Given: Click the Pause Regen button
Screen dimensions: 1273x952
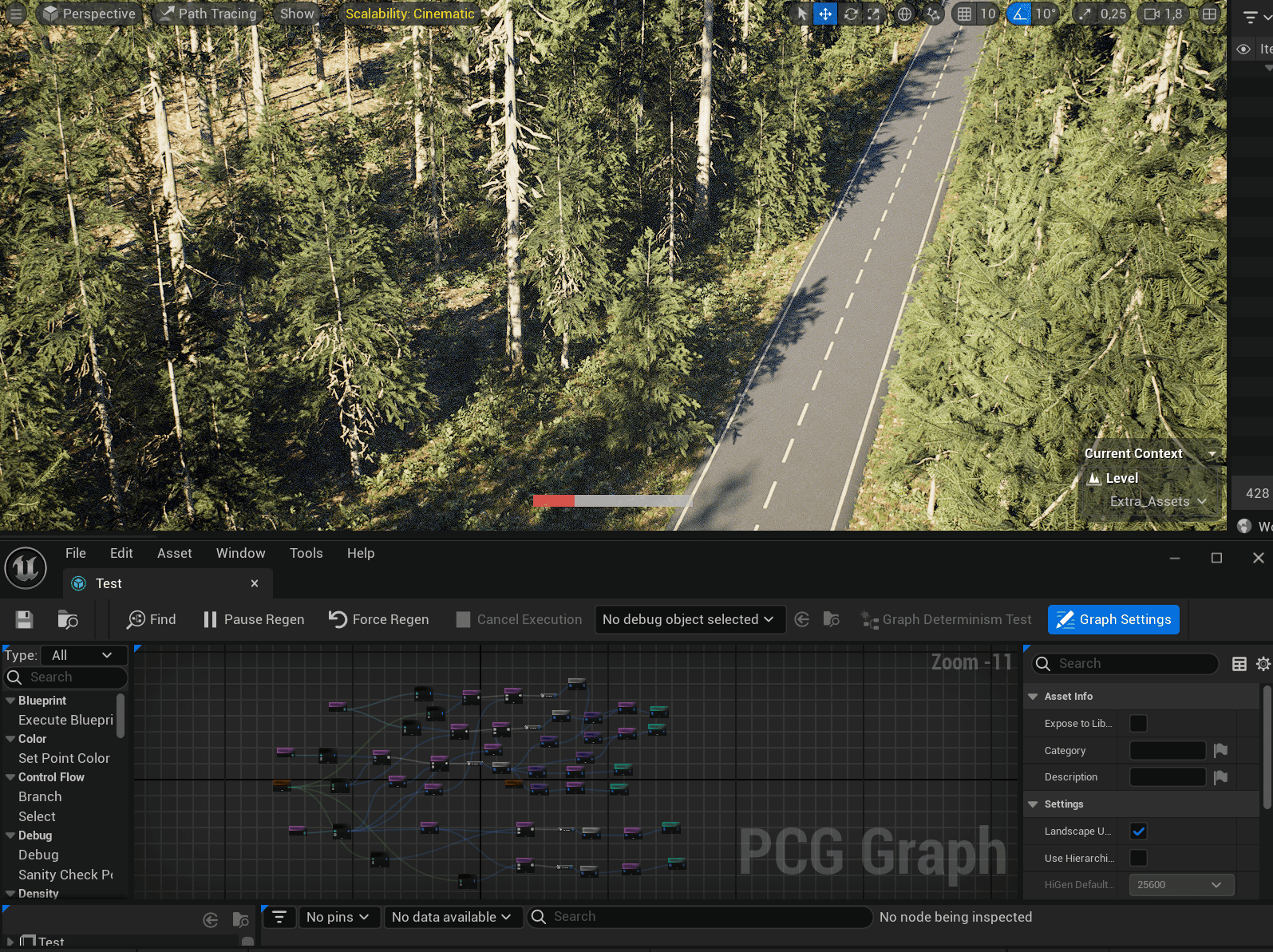Looking at the screenshot, I should [x=254, y=619].
